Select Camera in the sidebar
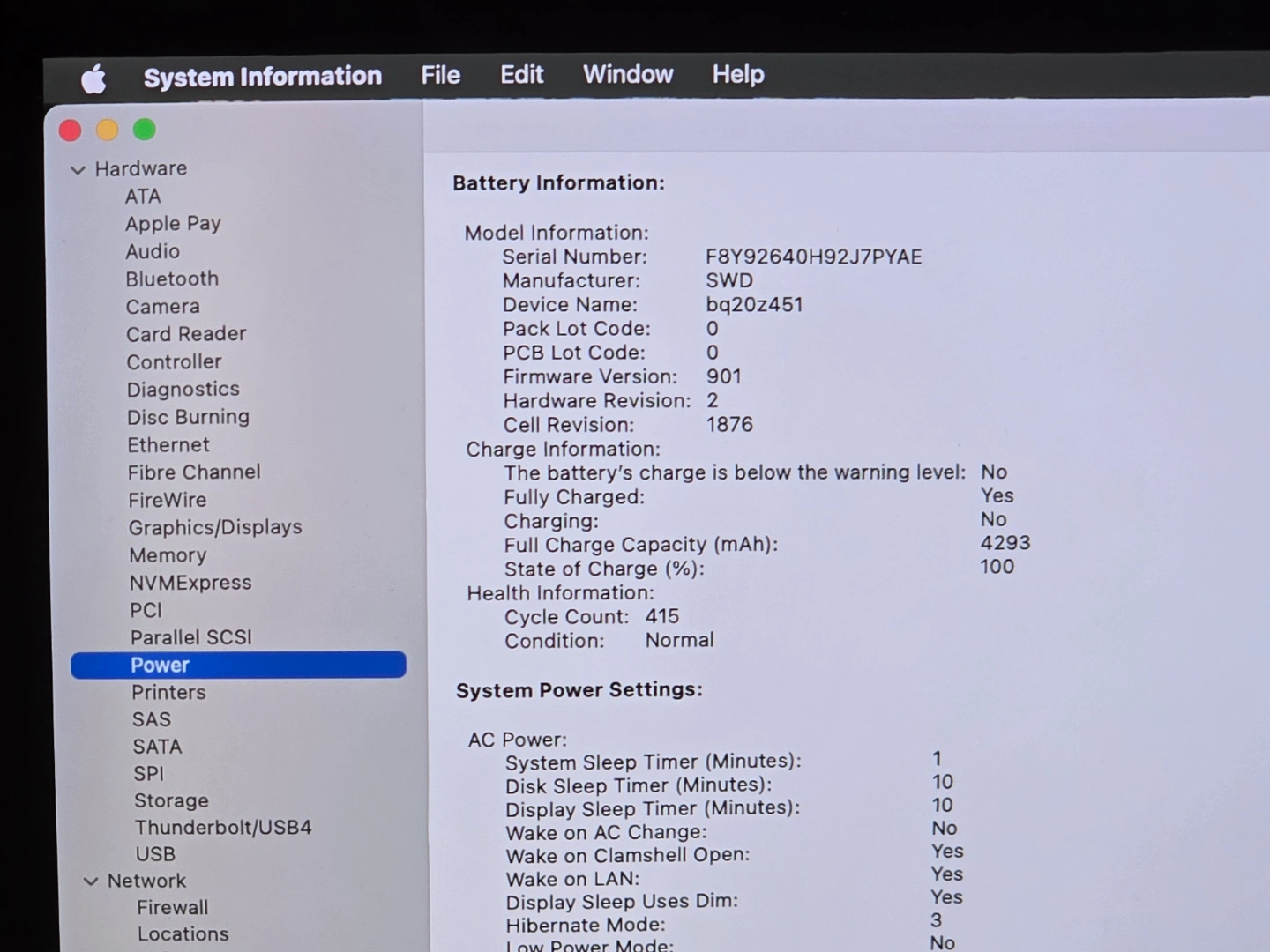1270x952 pixels. 163,307
